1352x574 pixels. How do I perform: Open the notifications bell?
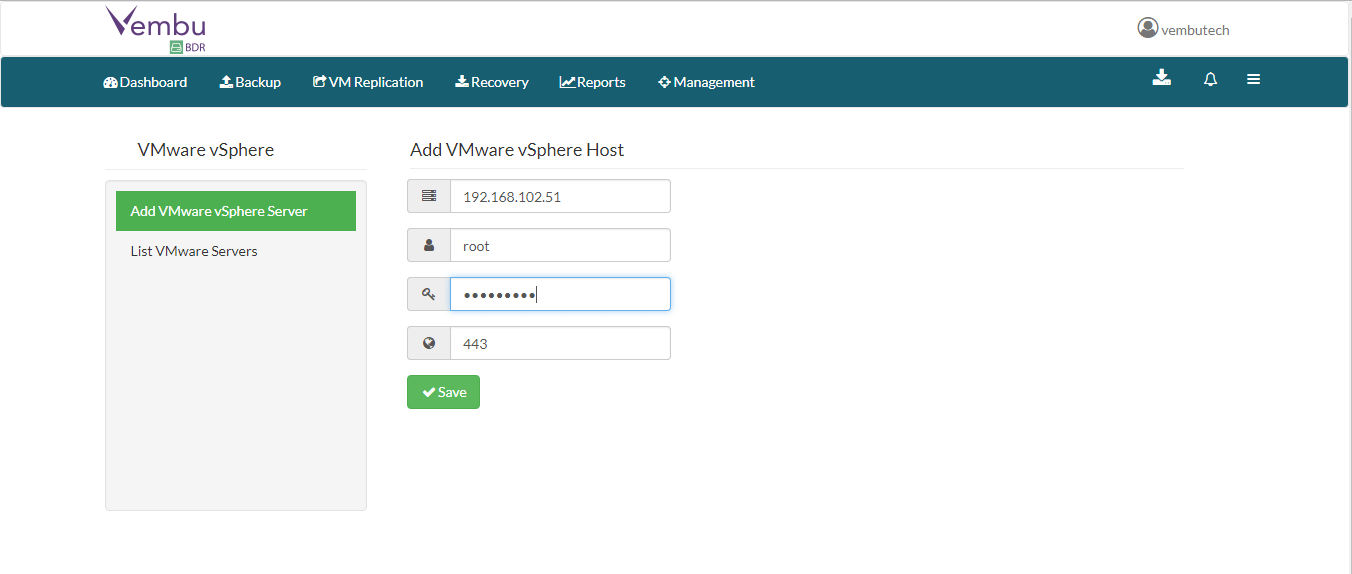point(1210,80)
